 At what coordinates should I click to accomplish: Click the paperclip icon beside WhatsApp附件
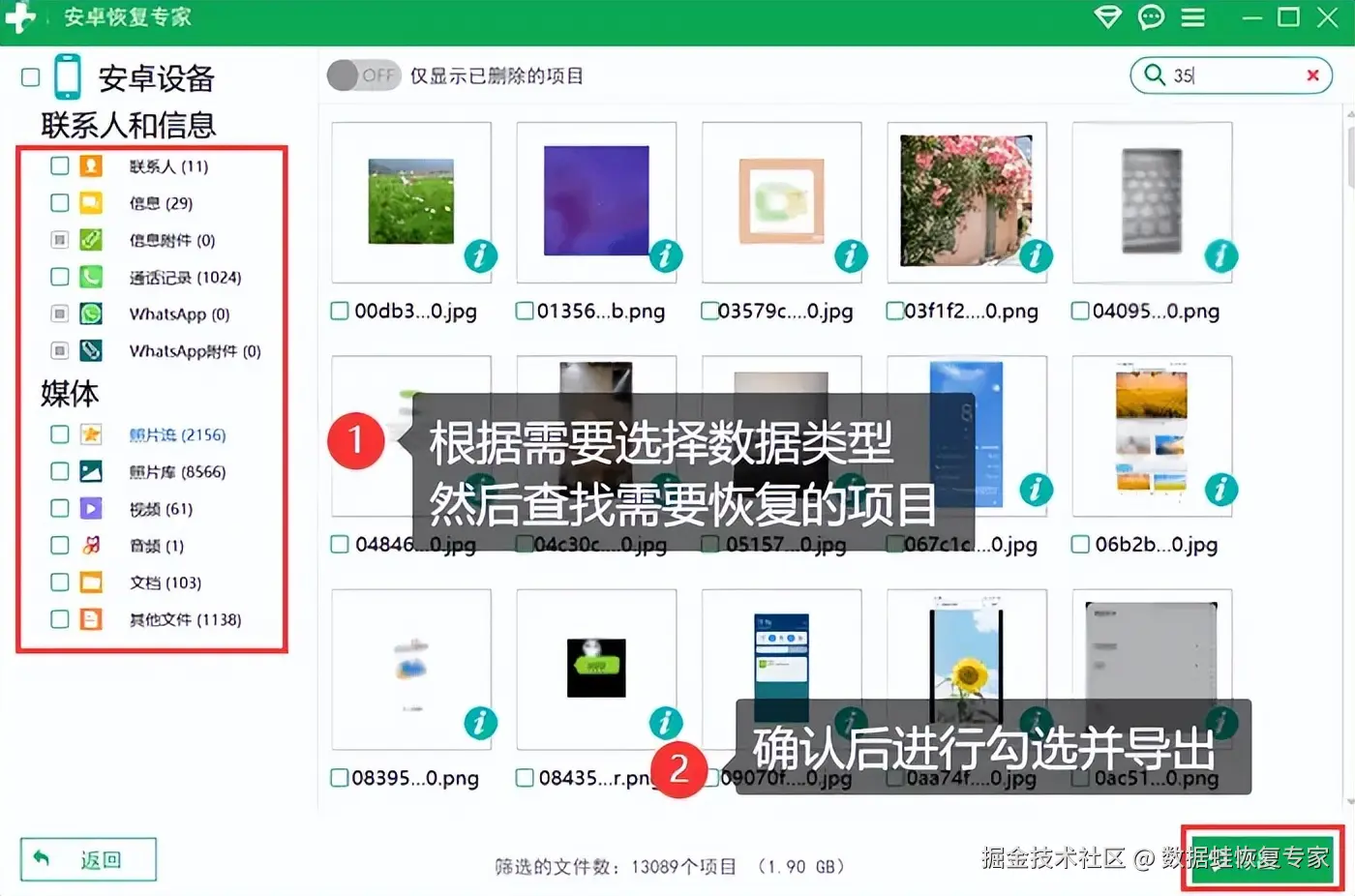point(91,350)
